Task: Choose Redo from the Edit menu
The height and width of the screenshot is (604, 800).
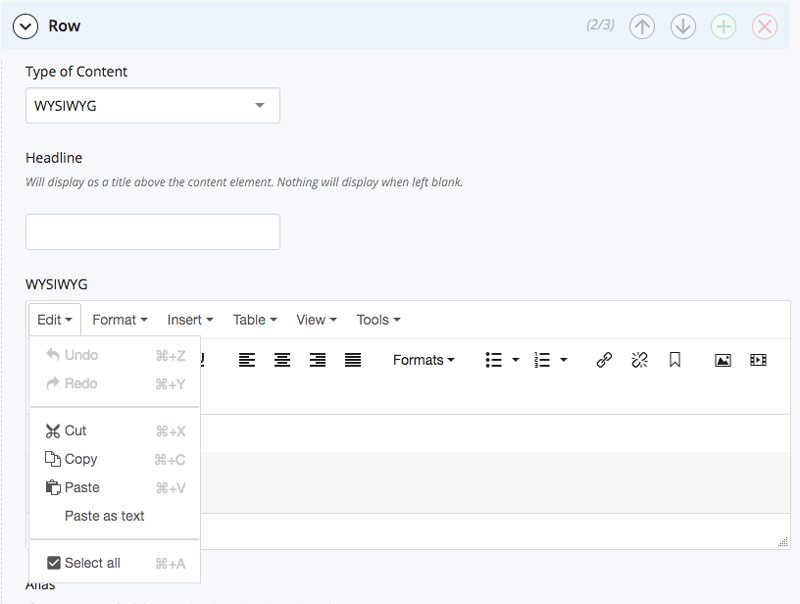Action: click(115, 384)
